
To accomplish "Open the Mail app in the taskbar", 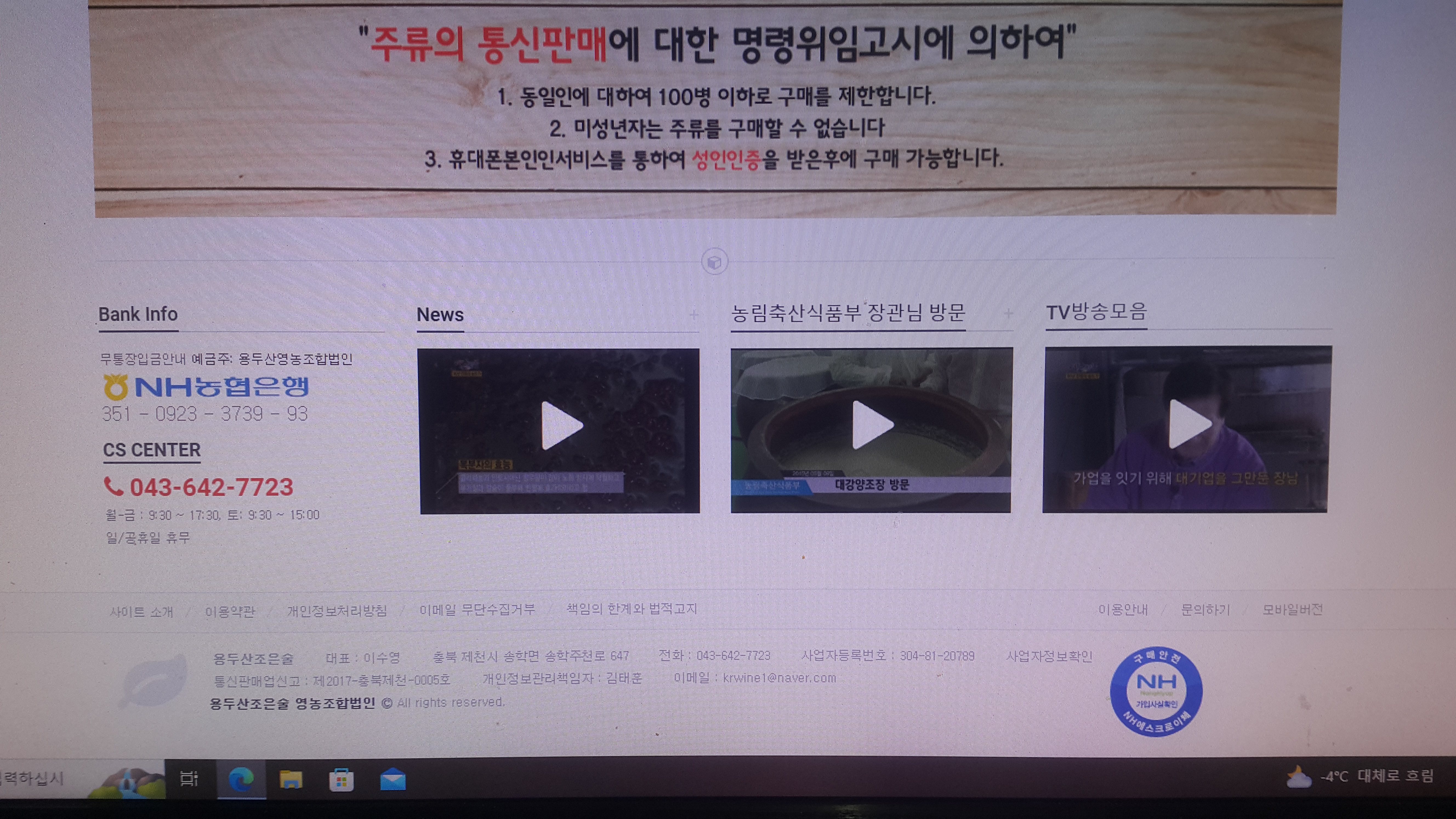I will coord(392,780).
